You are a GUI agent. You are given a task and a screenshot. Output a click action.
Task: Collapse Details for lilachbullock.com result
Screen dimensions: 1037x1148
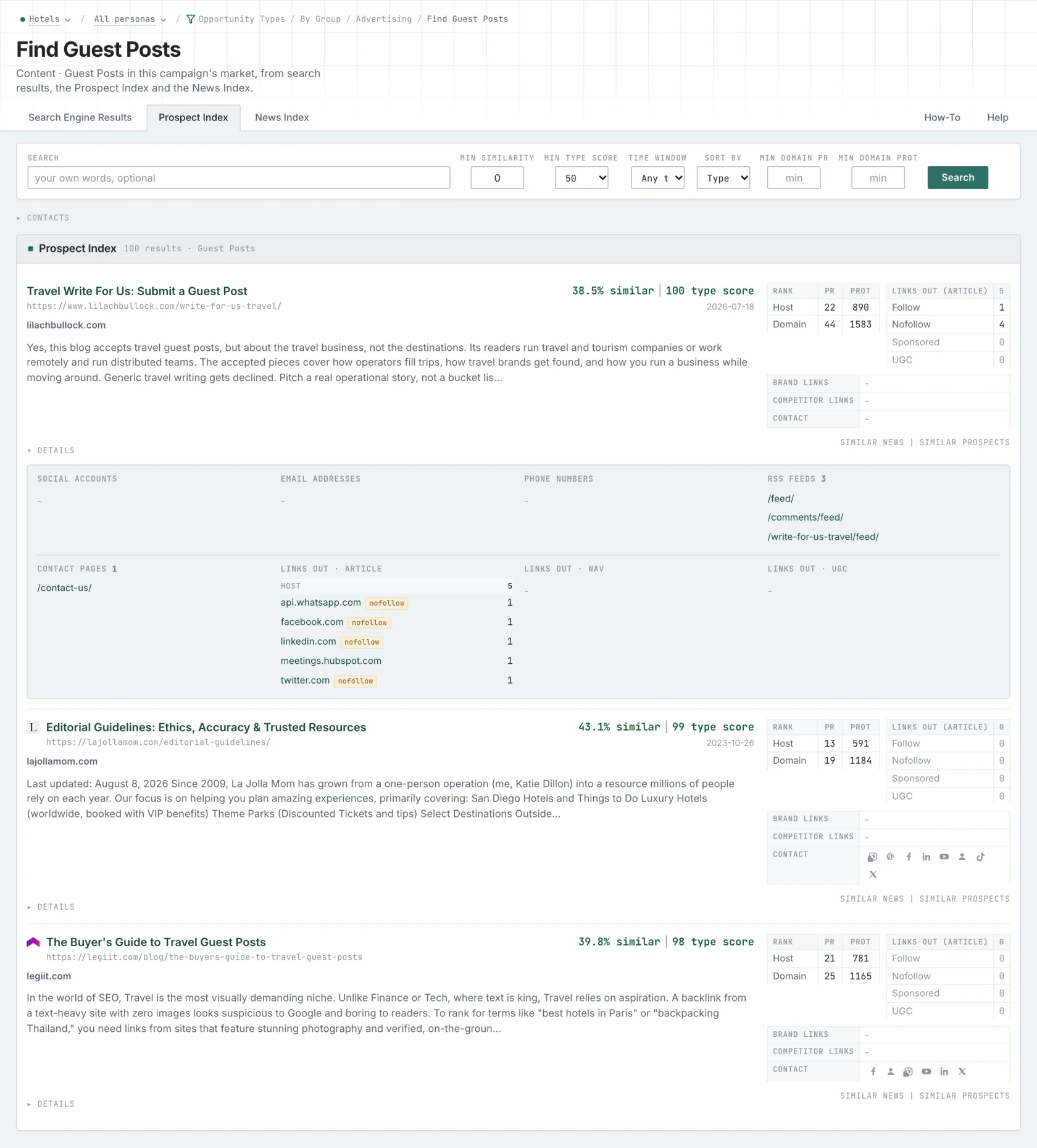pyautogui.click(x=51, y=451)
